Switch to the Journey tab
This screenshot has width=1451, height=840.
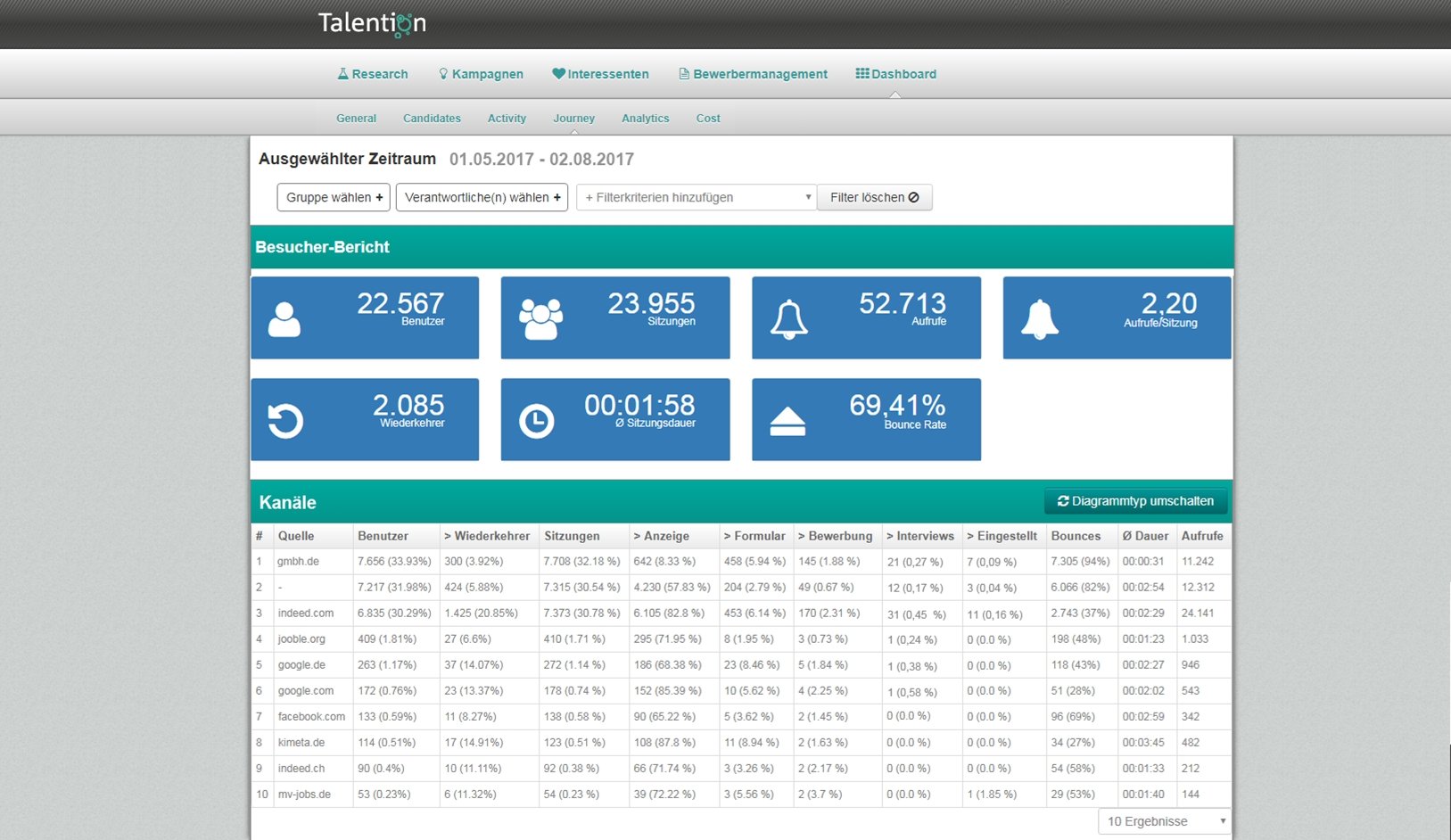573,118
